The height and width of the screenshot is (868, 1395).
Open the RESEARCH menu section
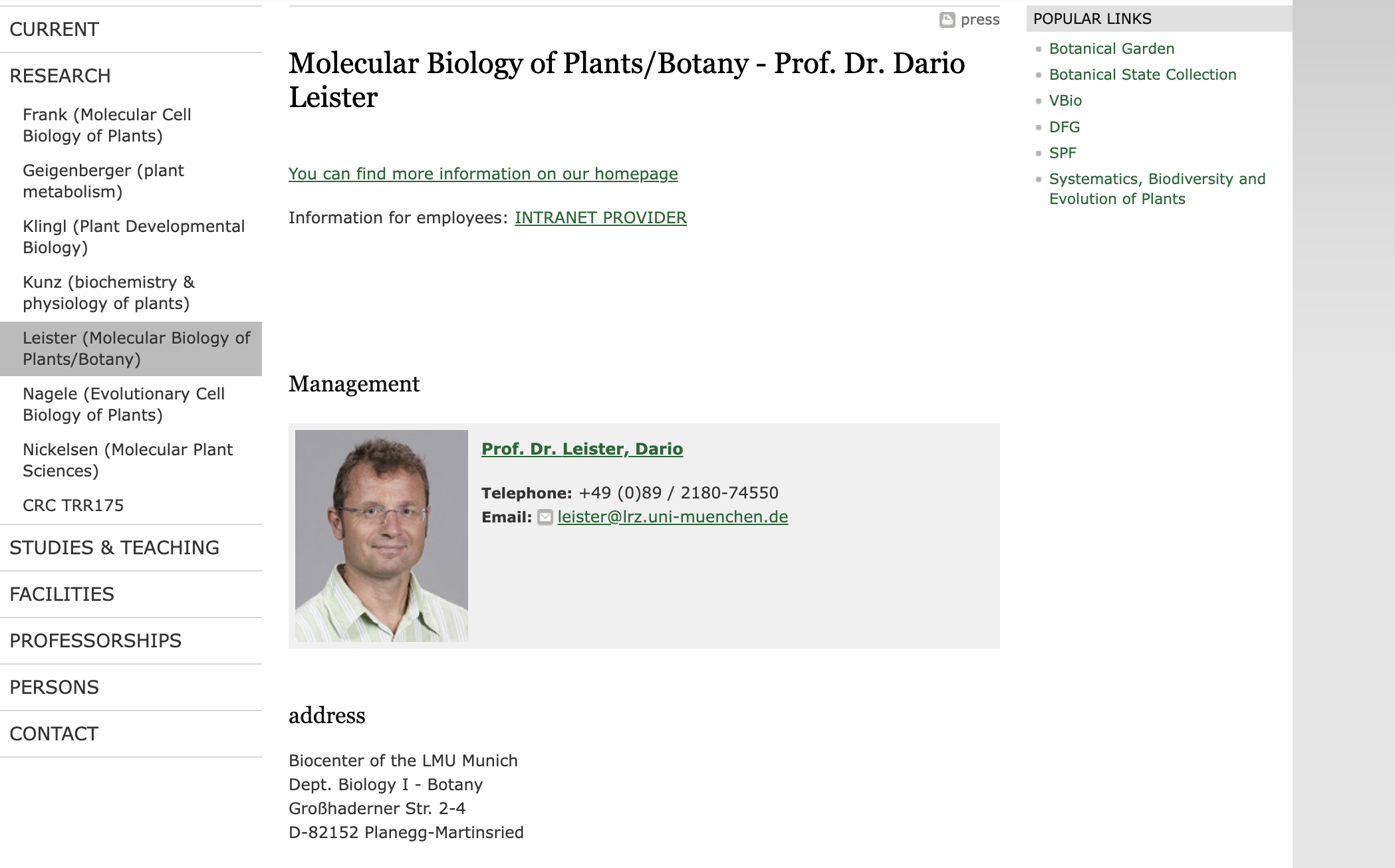131,76
